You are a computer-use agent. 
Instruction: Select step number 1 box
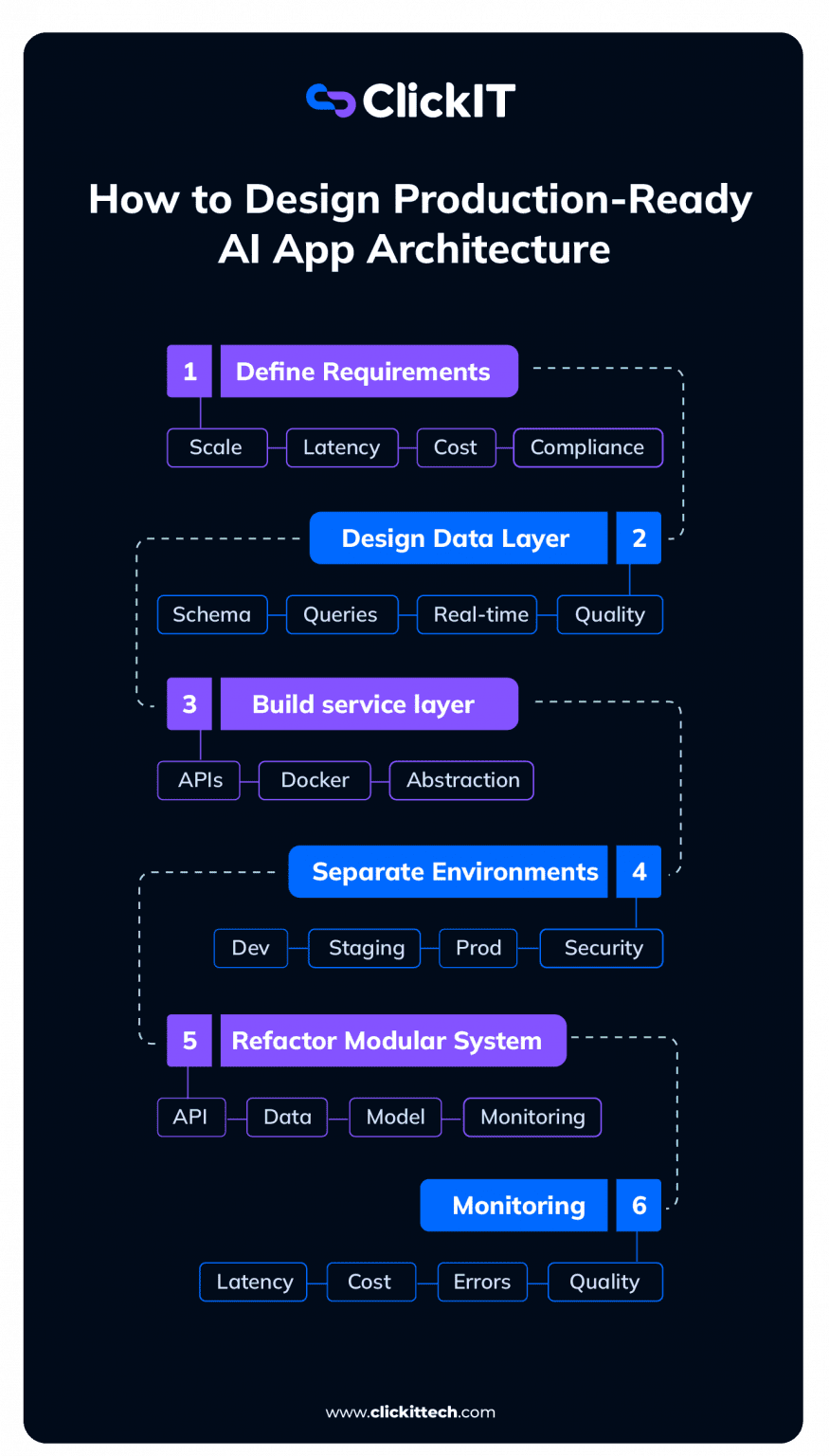189,372
